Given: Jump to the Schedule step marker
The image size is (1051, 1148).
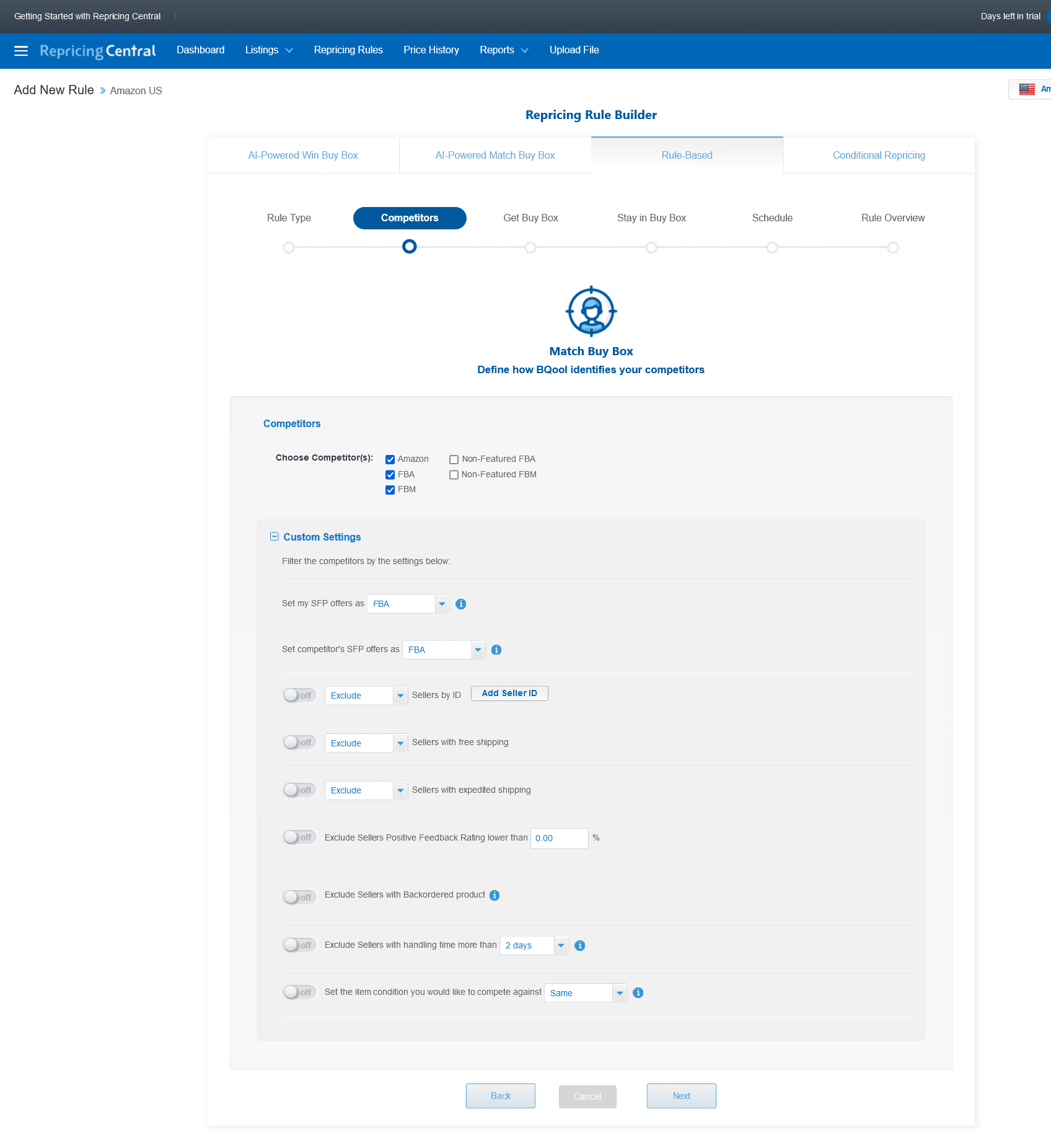Looking at the screenshot, I should [x=772, y=248].
